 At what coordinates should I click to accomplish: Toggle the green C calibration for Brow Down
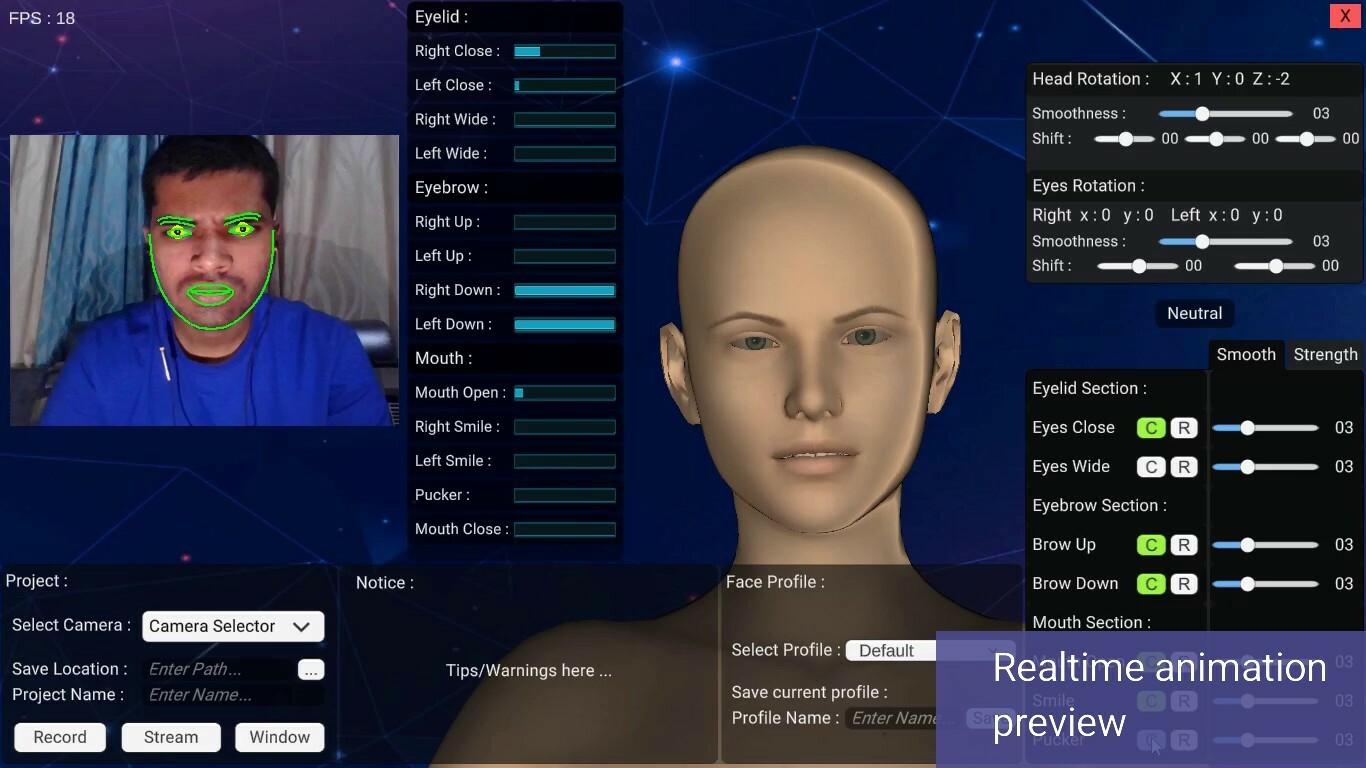[1150, 584]
